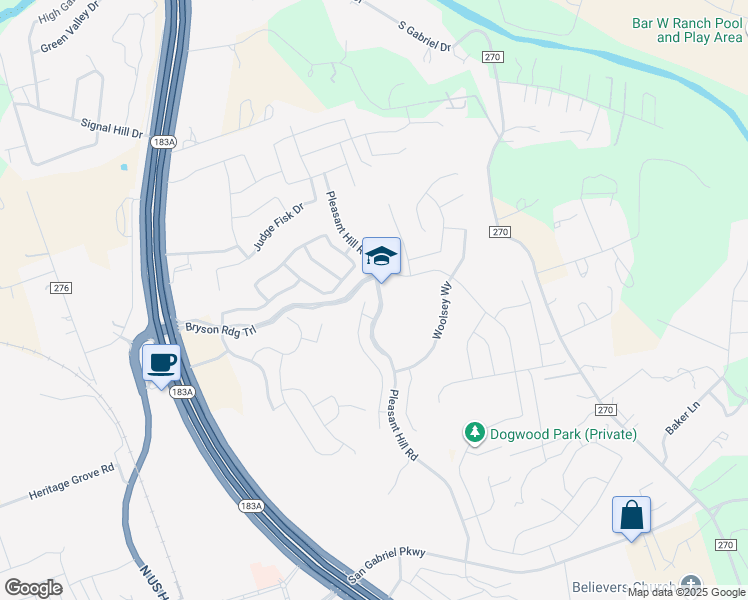Click the 183A highway shield near Signal Hill Dr
Viewport: 748px width, 600px height.
pos(164,142)
